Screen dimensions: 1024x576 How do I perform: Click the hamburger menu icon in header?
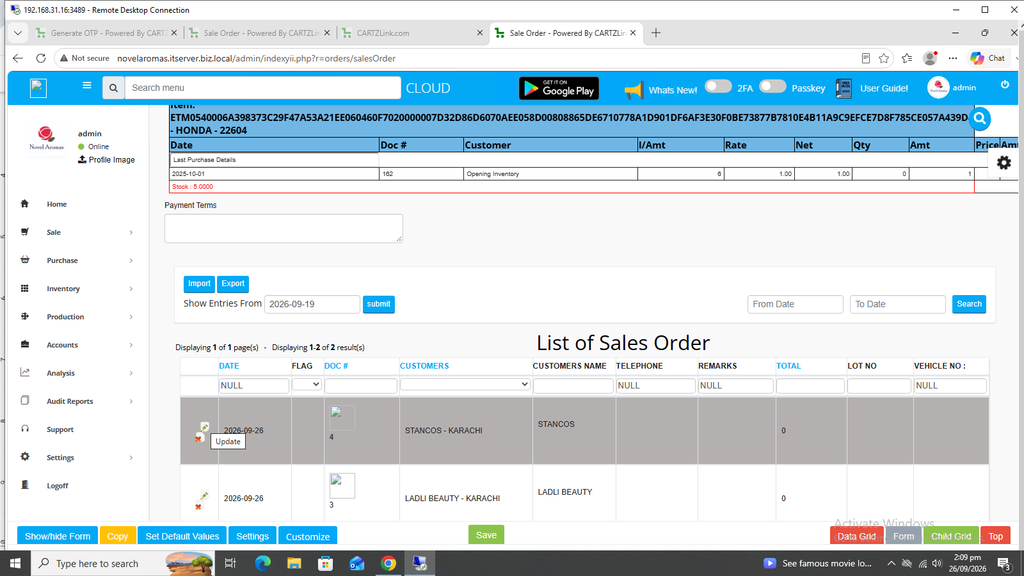[x=87, y=86]
